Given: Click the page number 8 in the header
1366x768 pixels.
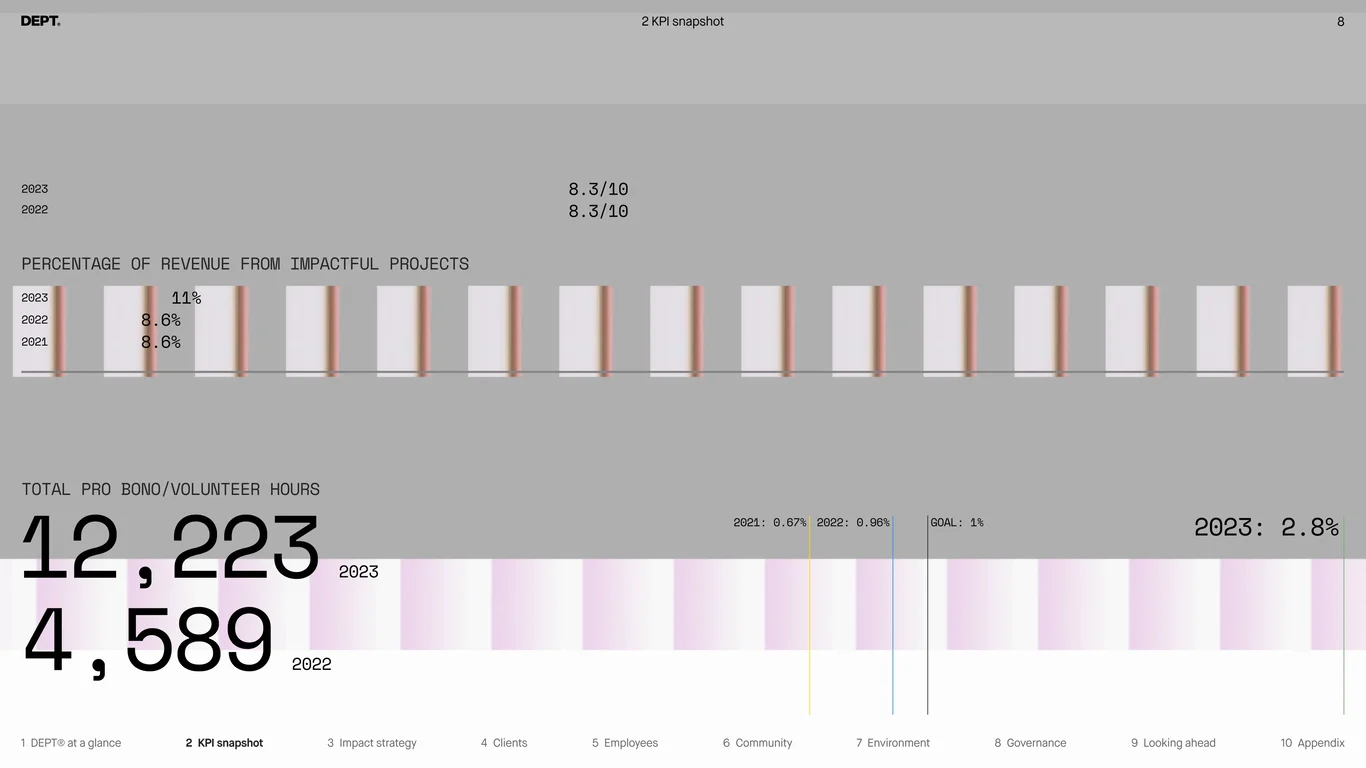Looking at the screenshot, I should (x=1341, y=21).
